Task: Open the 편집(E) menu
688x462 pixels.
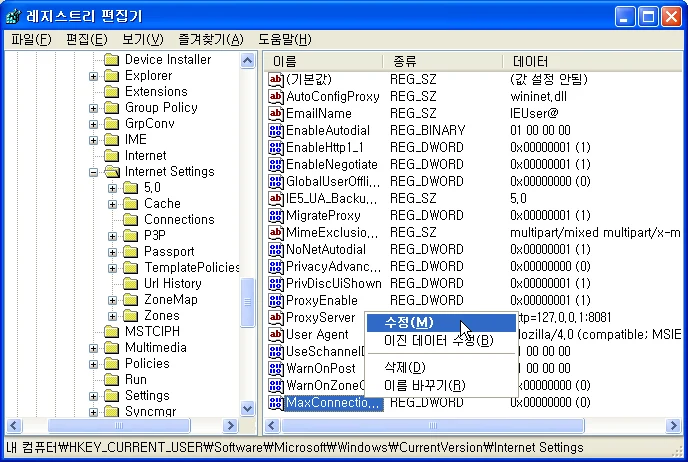Action: tap(87, 40)
